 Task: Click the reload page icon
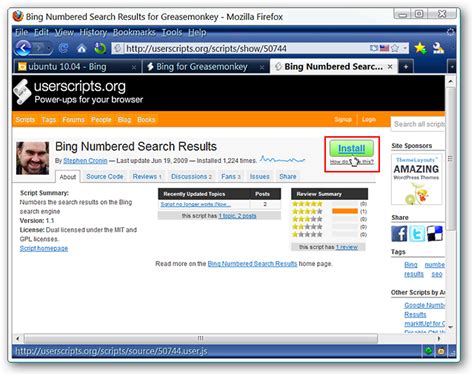63,49
